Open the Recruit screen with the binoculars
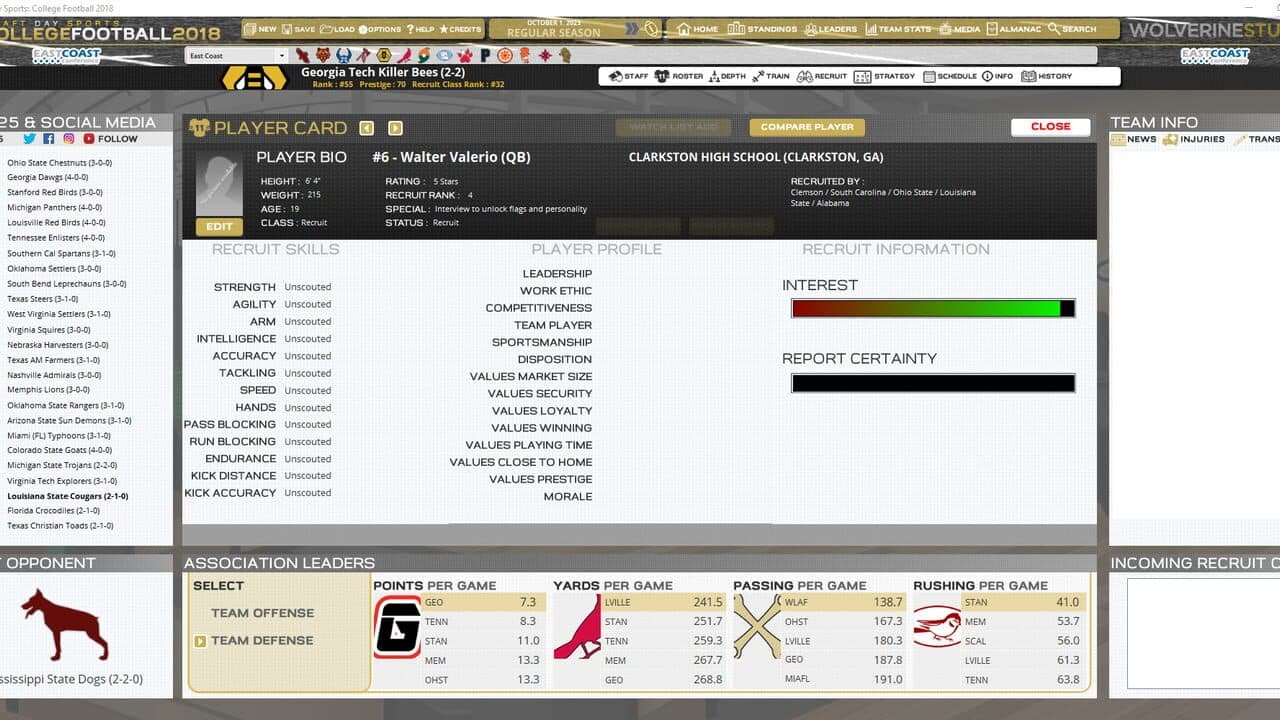Image resolution: width=1280 pixels, height=720 pixels. (822, 76)
